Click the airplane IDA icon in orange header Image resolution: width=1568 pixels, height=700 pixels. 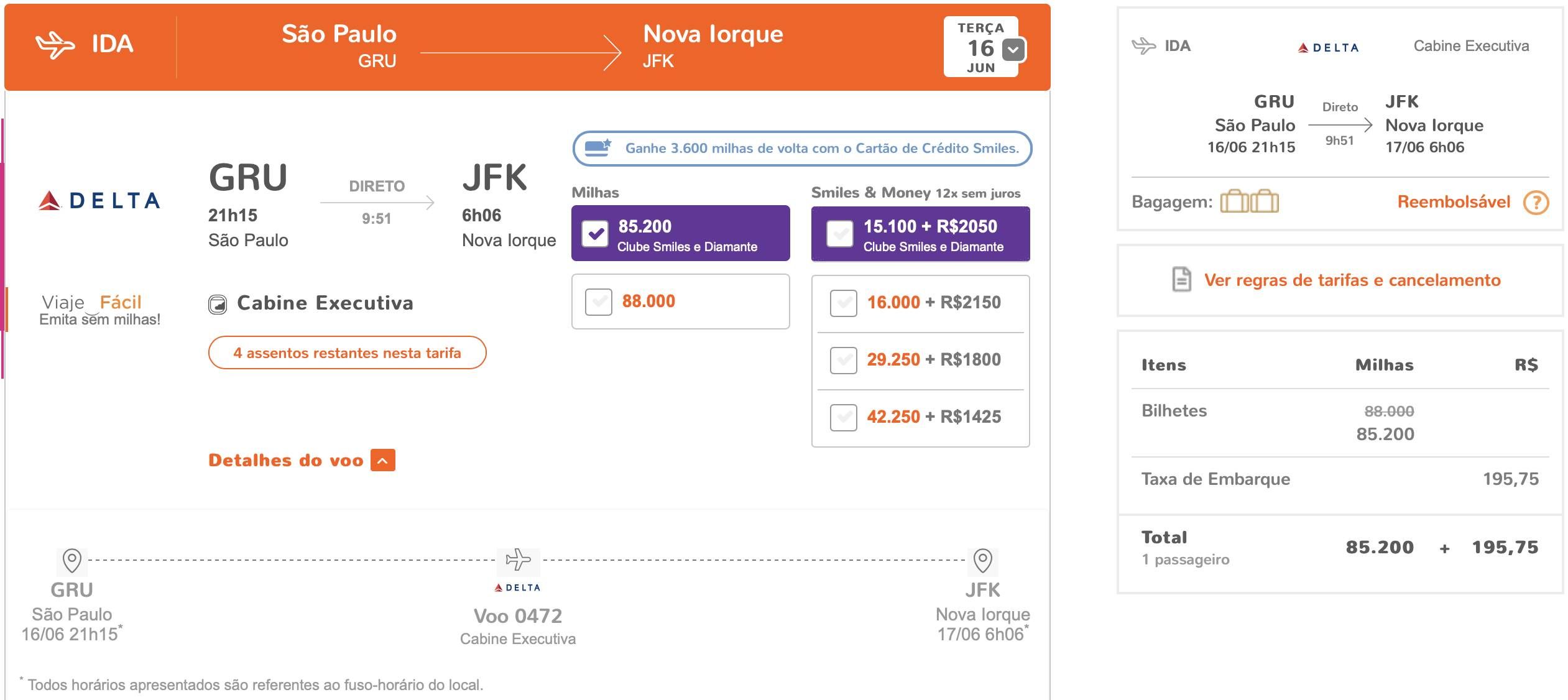pos(55,45)
